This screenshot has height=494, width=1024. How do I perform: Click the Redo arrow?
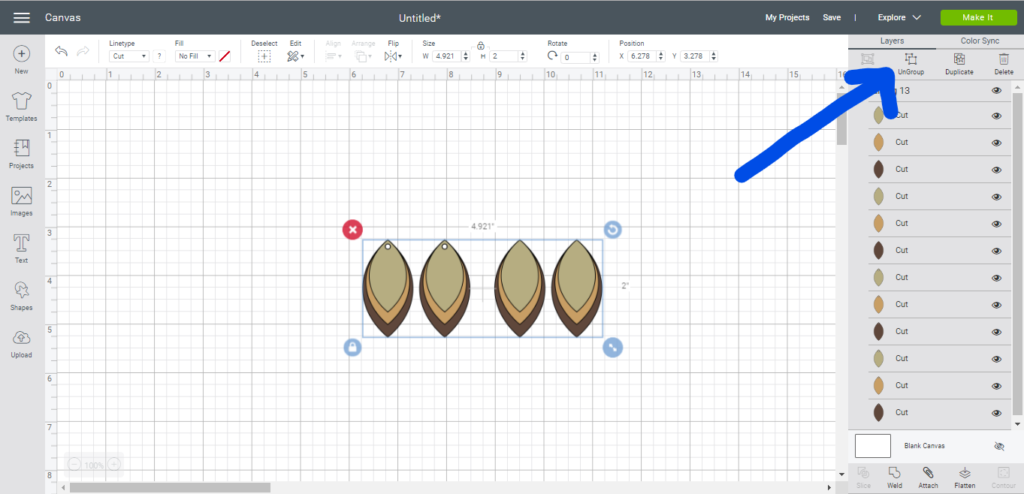83,51
